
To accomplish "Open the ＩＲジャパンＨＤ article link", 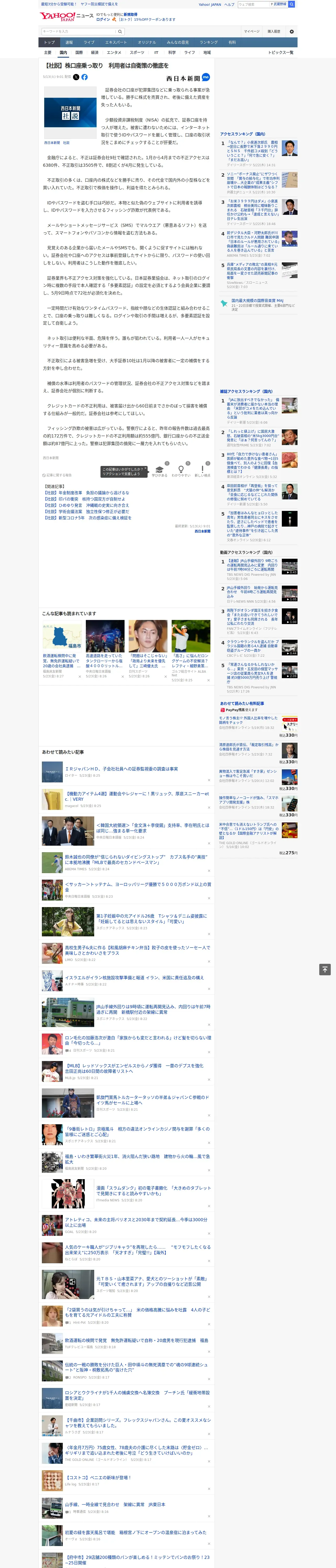I will (121, 769).
